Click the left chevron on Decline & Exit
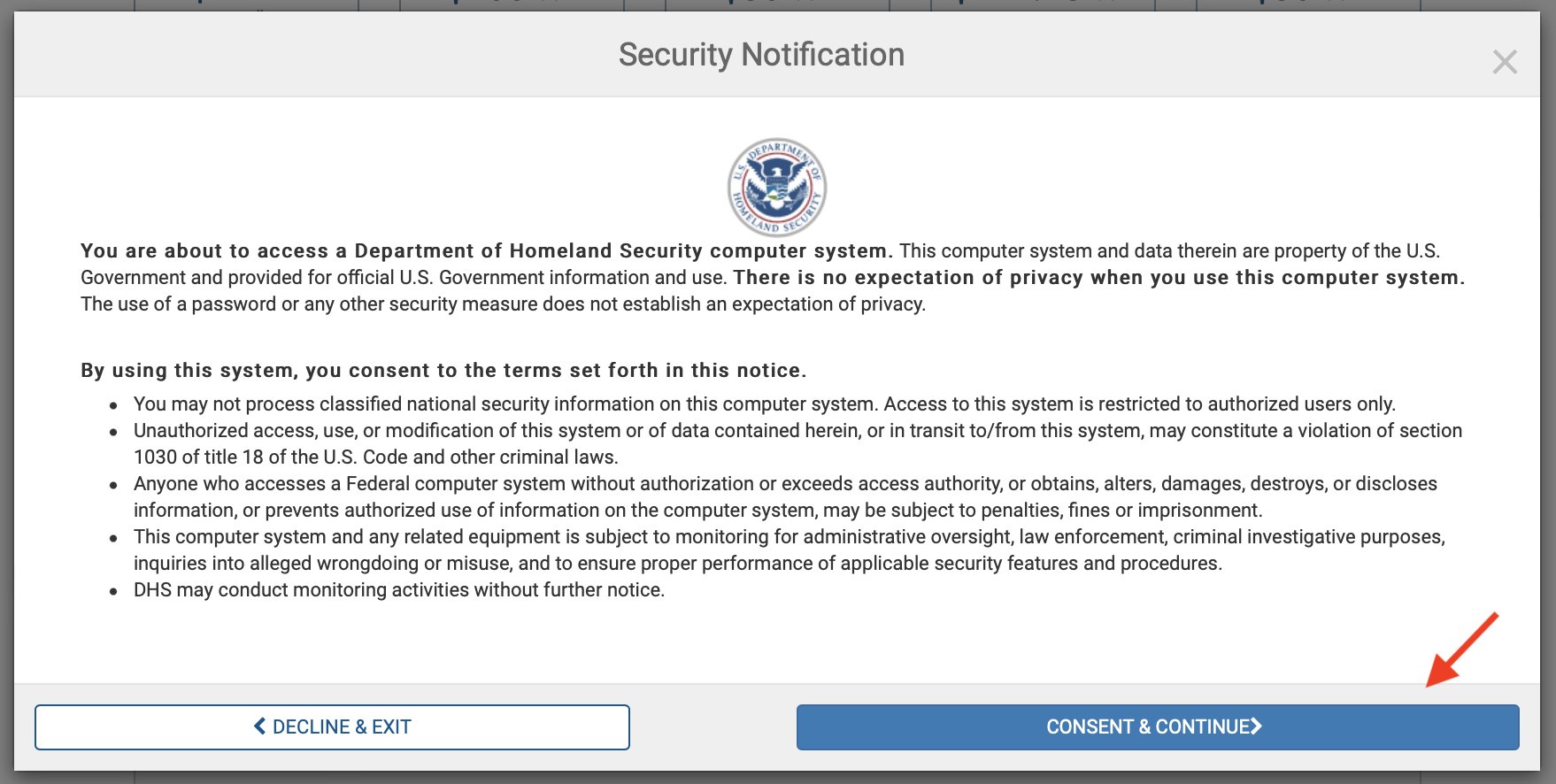The image size is (1556, 784). coord(259,726)
